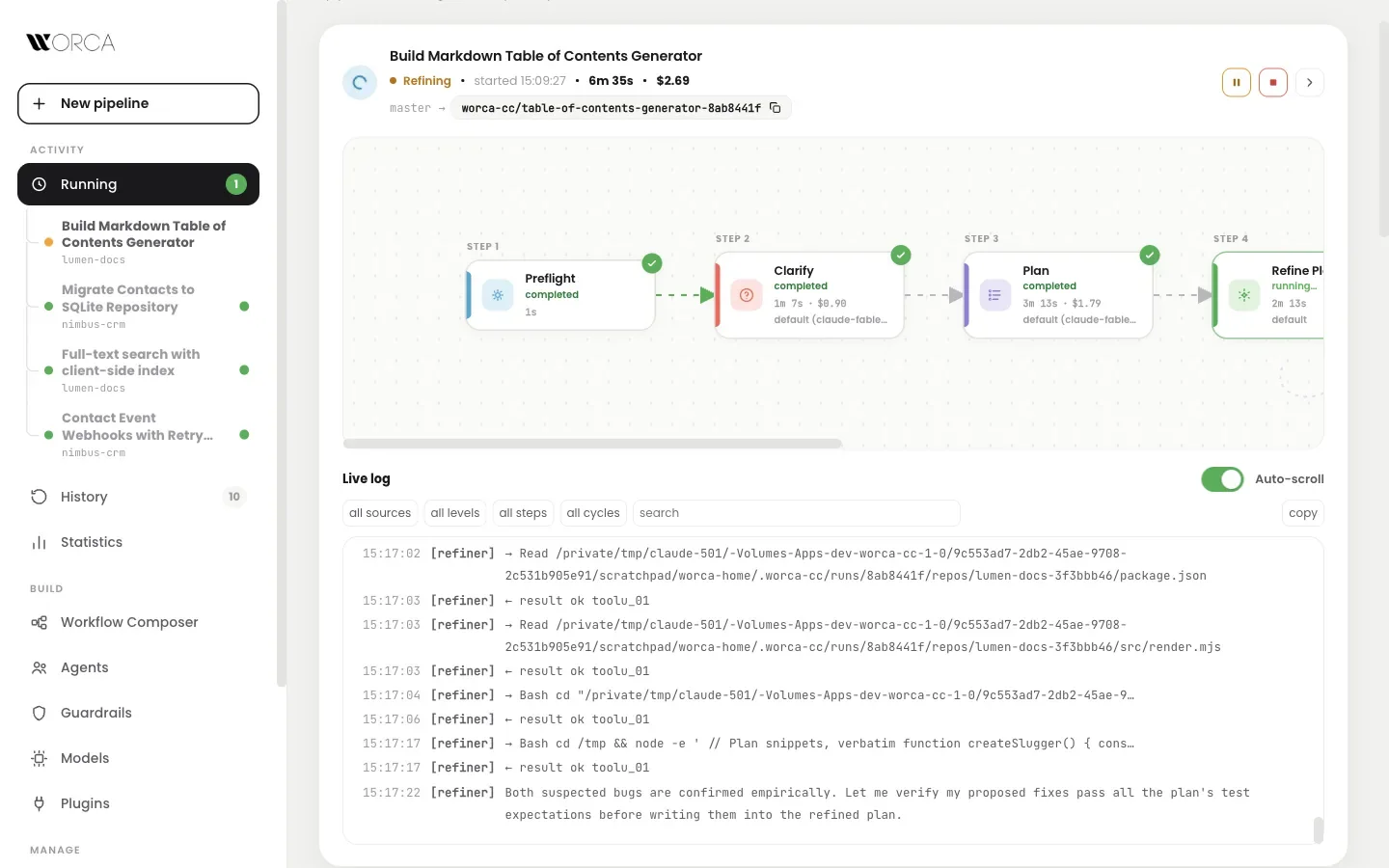Image resolution: width=1389 pixels, height=868 pixels.
Task: Open the all levels filter
Action: point(455,513)
